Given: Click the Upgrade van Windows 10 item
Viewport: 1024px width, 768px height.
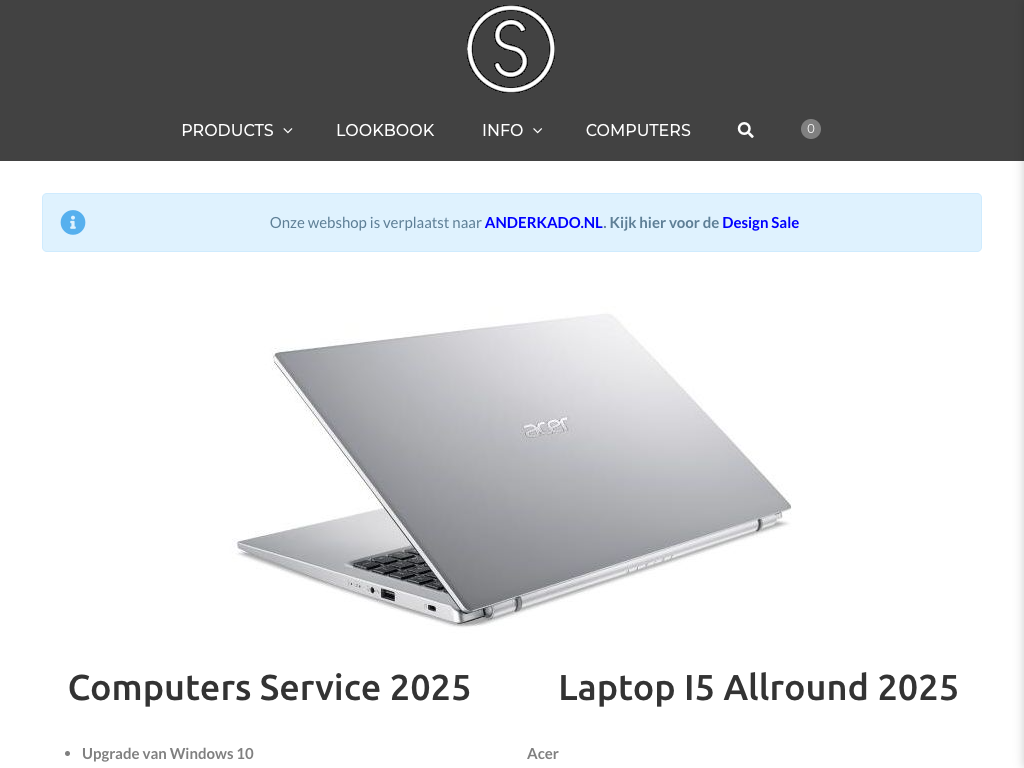Looking at the screenshot, I should 168,754.
